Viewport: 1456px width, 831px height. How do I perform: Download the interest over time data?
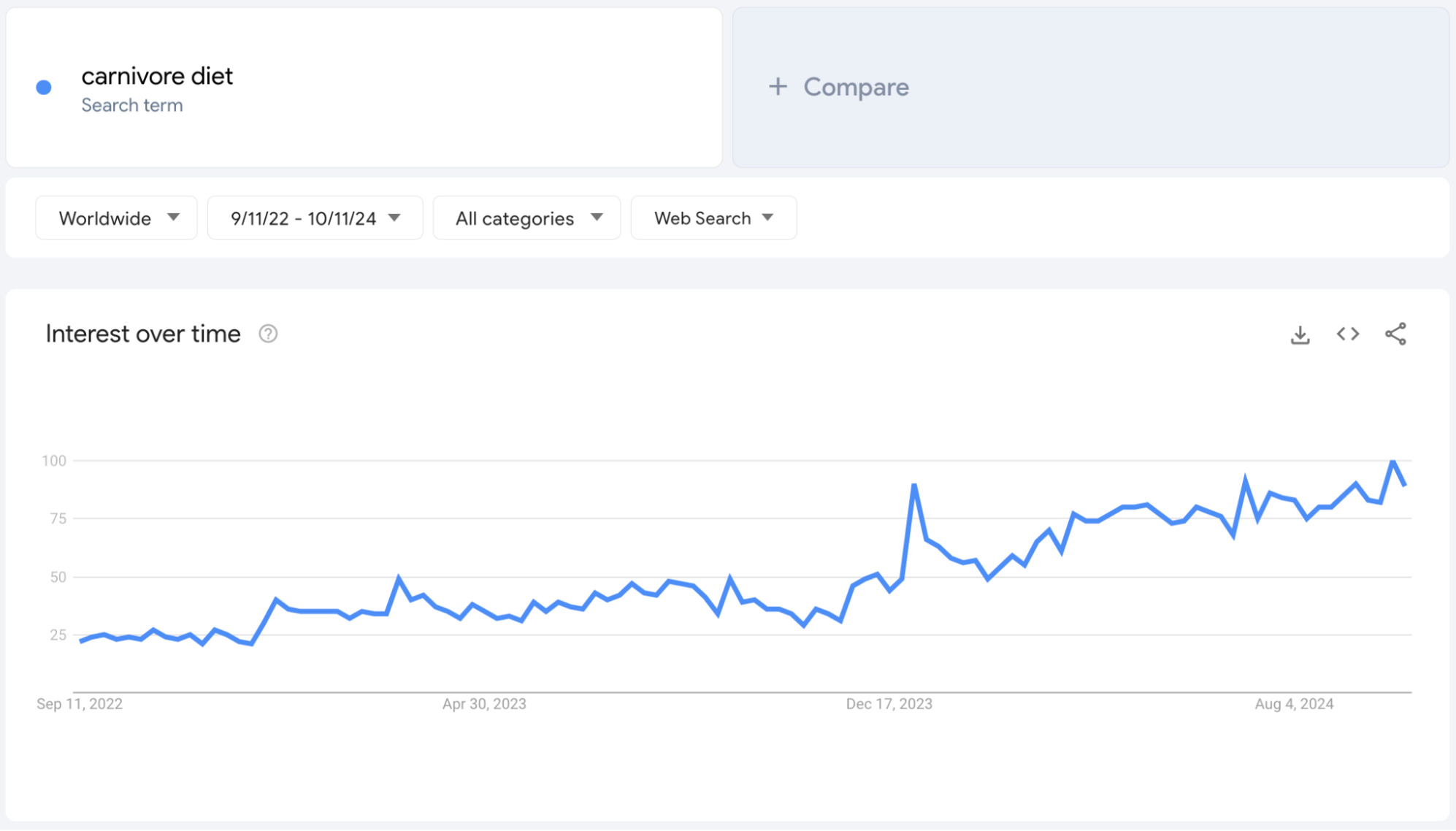coord(1300,334)
